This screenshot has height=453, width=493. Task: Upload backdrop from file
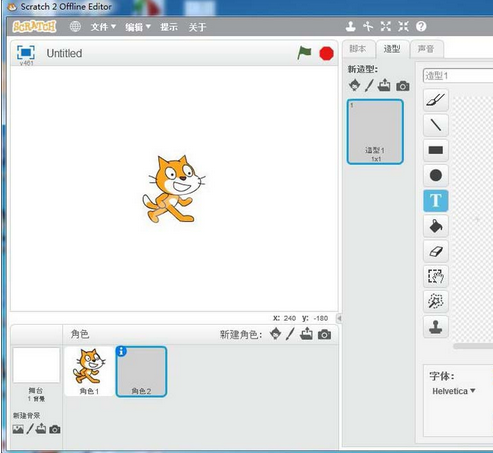(x=41, y=429)
